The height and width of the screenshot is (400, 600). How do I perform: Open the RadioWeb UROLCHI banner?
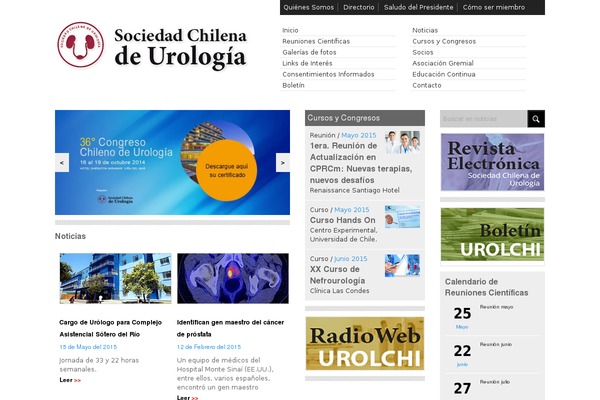point(365,343)
